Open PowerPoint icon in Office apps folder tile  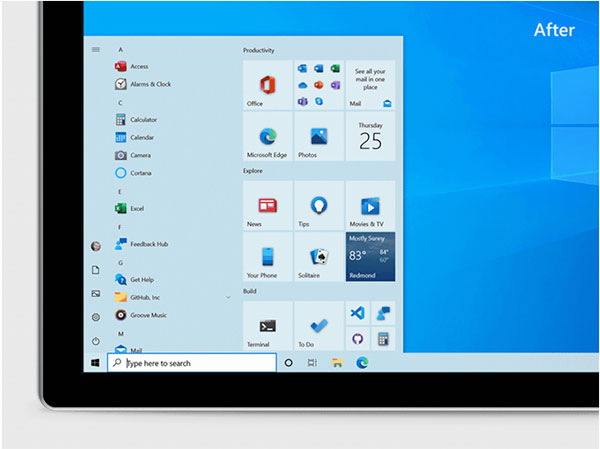click(x=319, y=85)
